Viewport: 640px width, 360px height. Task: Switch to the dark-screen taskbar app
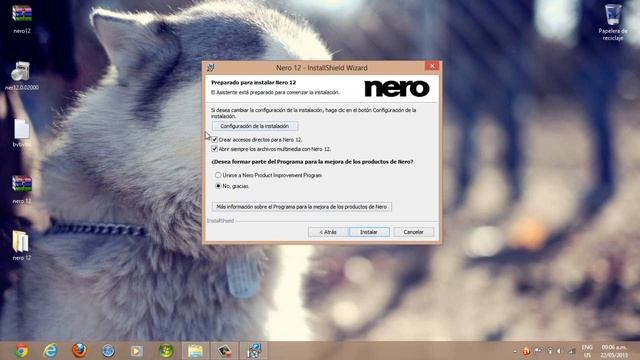point(224,351)
